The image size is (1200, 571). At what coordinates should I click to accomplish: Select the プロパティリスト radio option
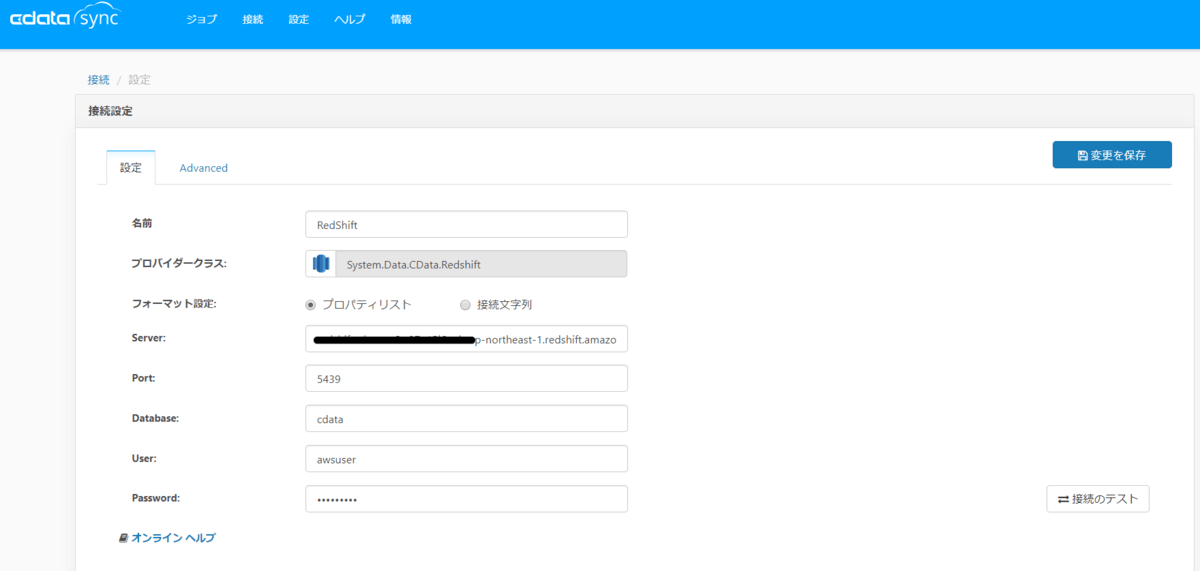[x=311, y=305]
